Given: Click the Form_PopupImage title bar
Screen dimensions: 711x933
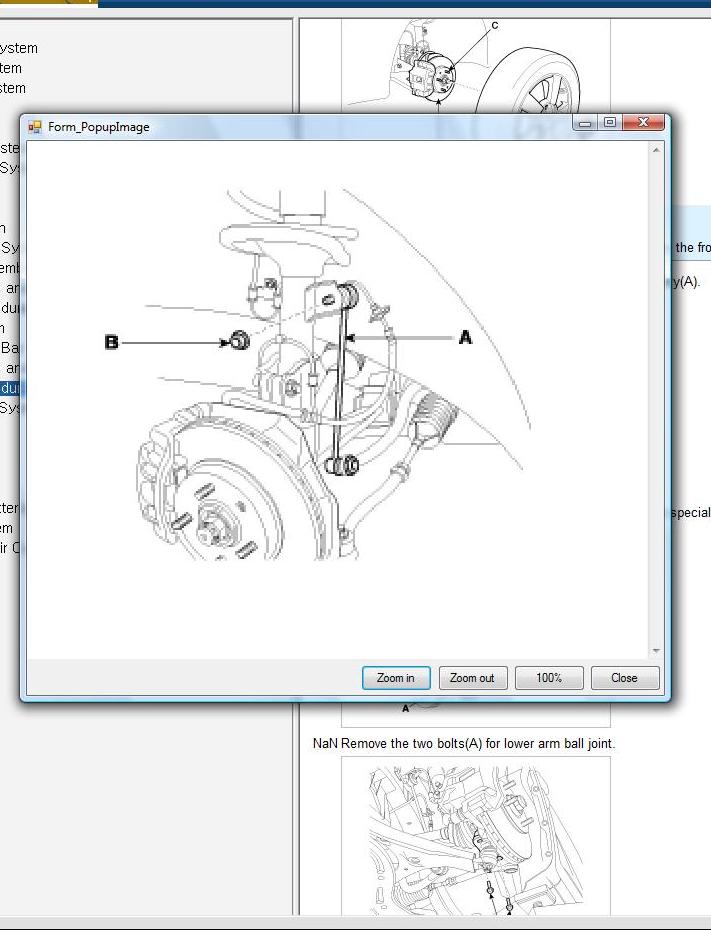Looking at the screenshot, I should 300,126.
